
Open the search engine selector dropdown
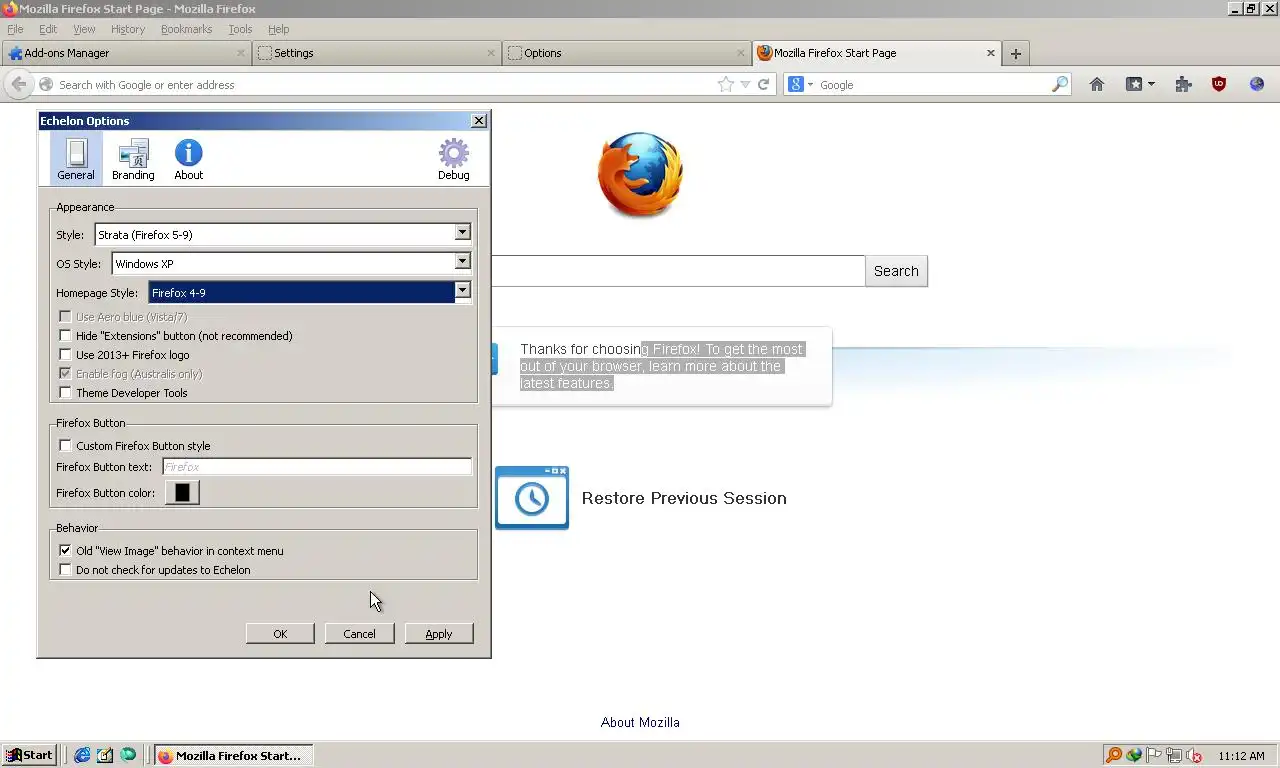[800, 85]
